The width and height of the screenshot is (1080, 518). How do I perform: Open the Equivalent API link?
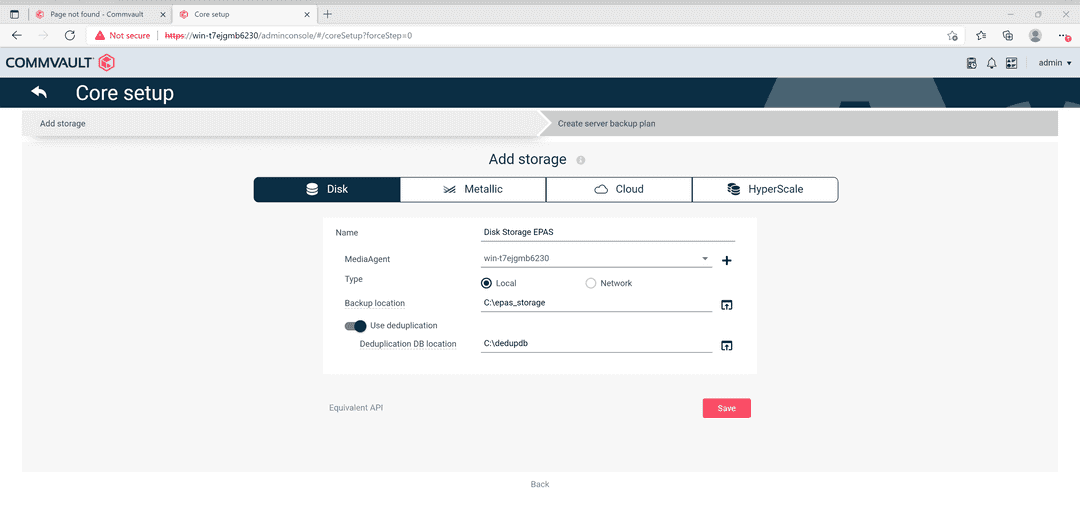pos(356,408)
